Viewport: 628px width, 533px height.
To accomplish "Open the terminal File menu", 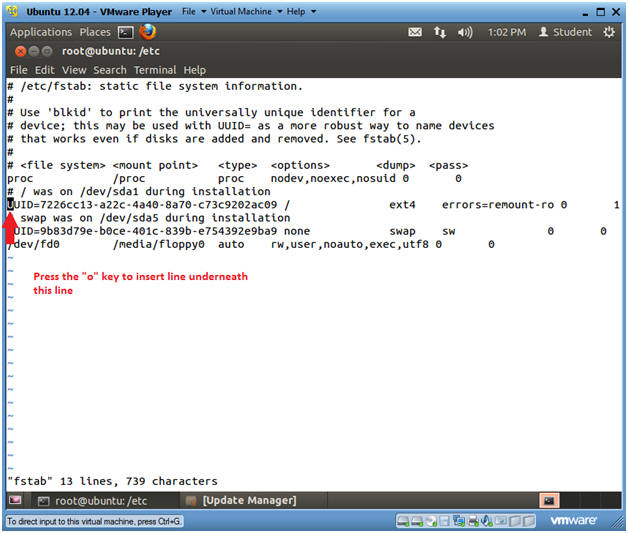I will coord(18,70).
